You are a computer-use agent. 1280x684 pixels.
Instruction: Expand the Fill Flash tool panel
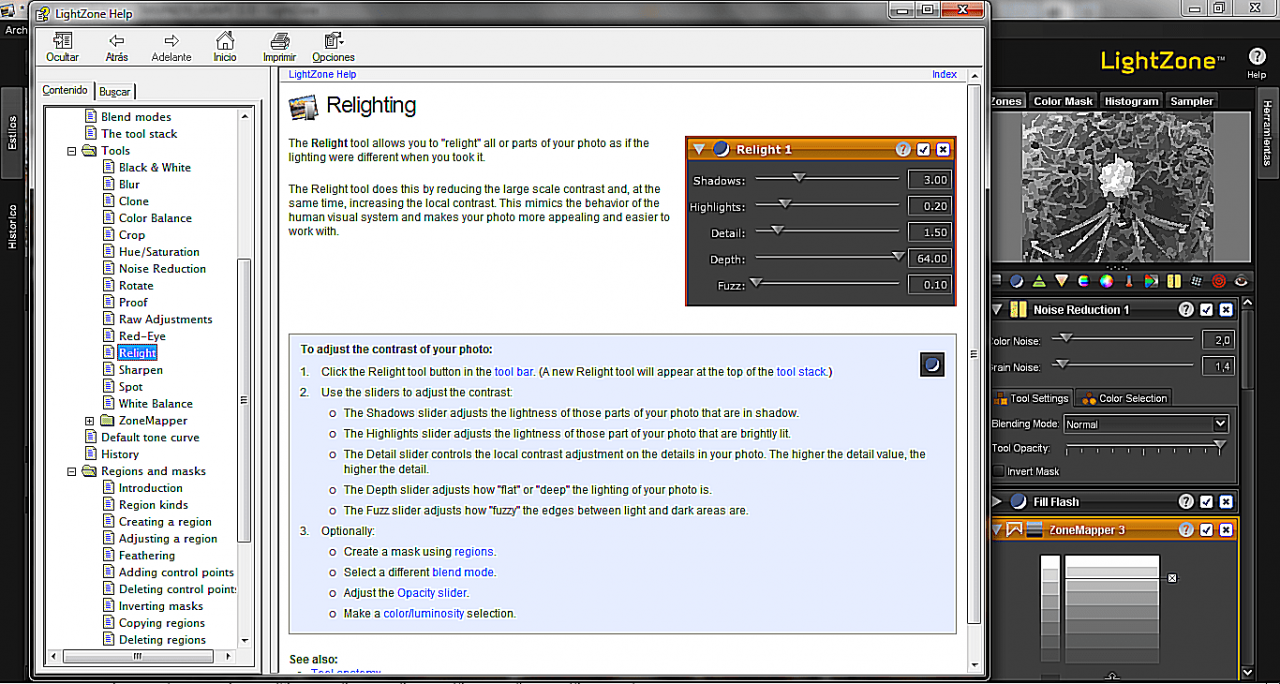[x=997, y=502]
